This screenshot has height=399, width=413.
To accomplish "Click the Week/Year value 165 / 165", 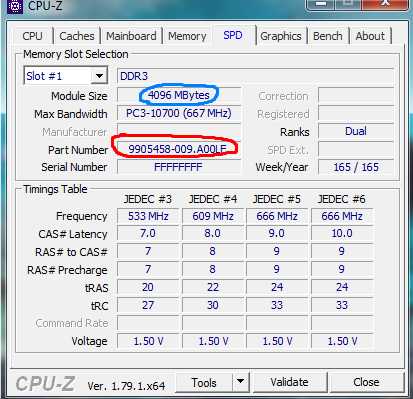I will [356, 167].
